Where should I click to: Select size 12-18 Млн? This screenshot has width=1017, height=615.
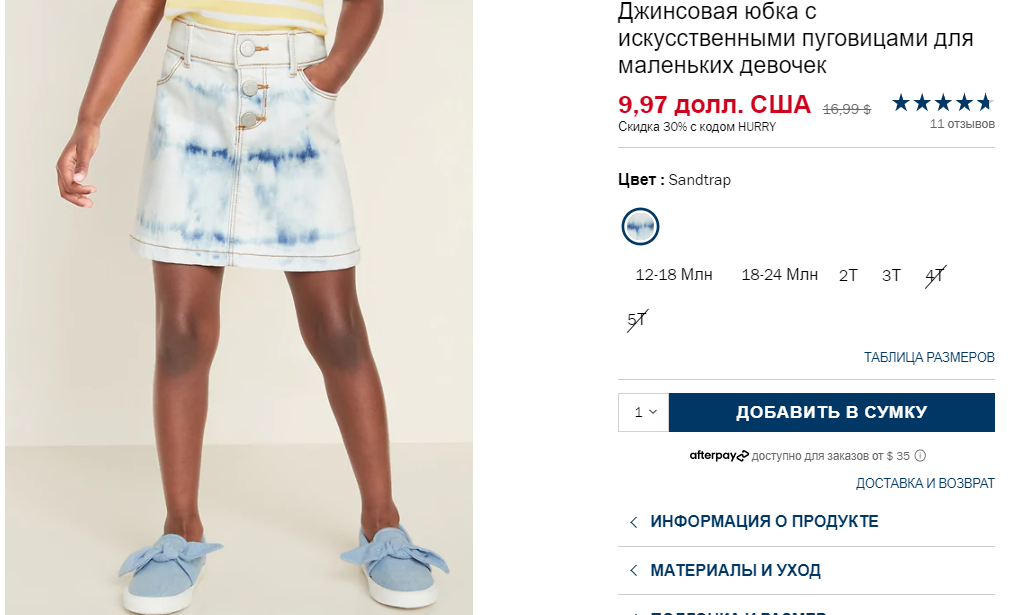[674, 275]
